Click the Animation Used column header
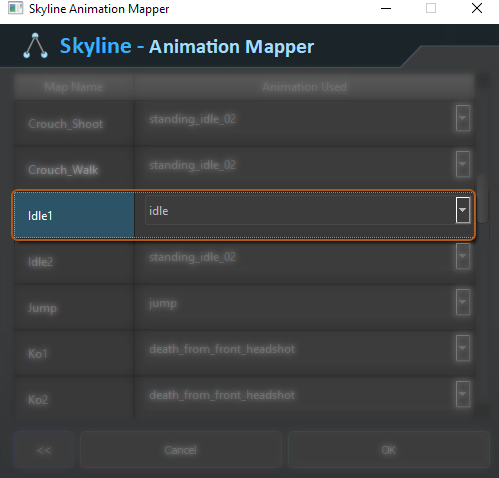Screen dimensions: 499x478 304,87
